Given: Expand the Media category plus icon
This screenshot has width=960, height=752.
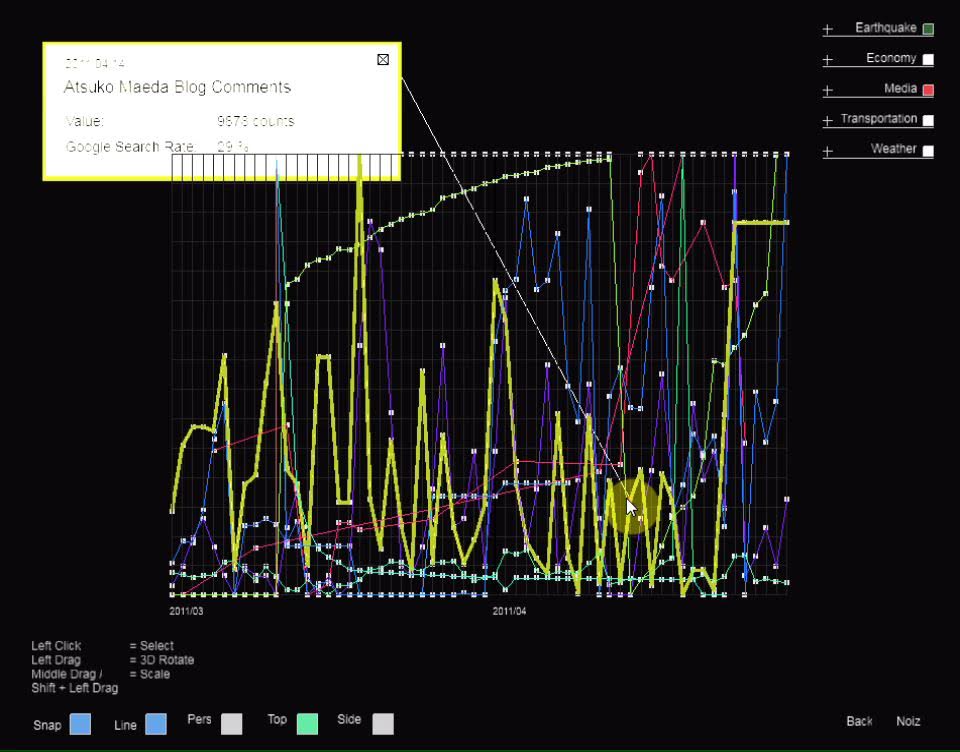Looking at the screenshot, I should pos(827,90).
